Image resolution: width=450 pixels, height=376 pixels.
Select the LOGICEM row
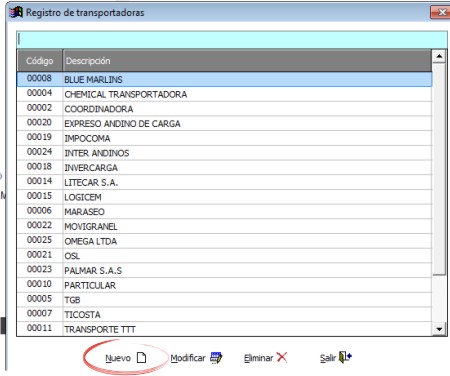(x=224, y=197)
